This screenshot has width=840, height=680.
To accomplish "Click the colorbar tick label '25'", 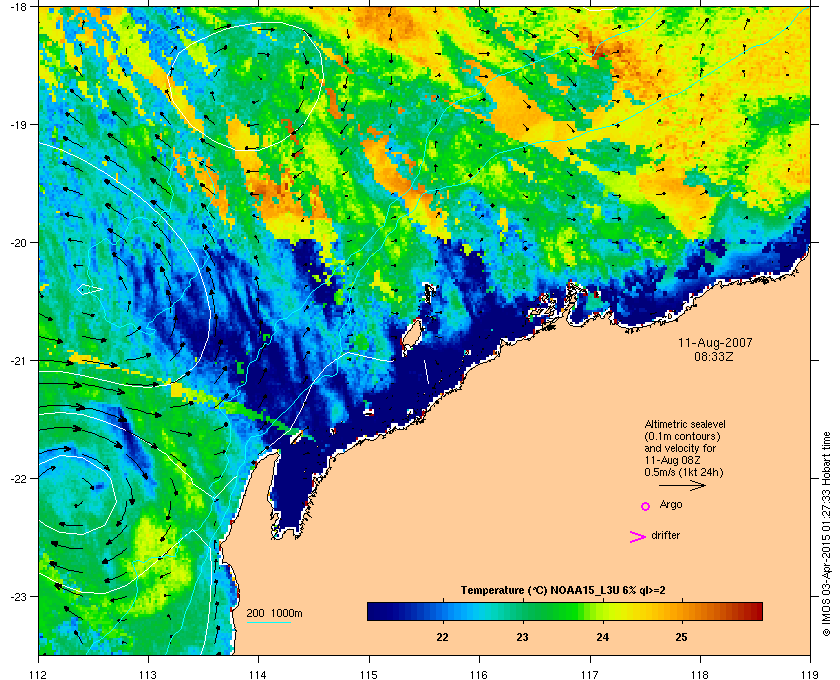I will point(681,637).
